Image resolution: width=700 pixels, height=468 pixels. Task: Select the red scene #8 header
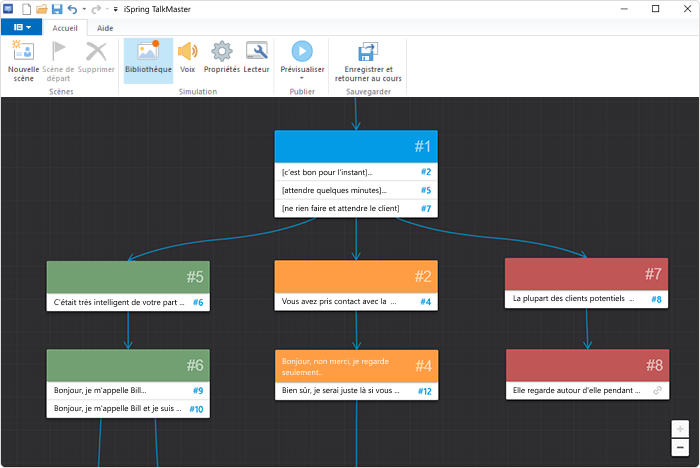(x=588, y=365)
